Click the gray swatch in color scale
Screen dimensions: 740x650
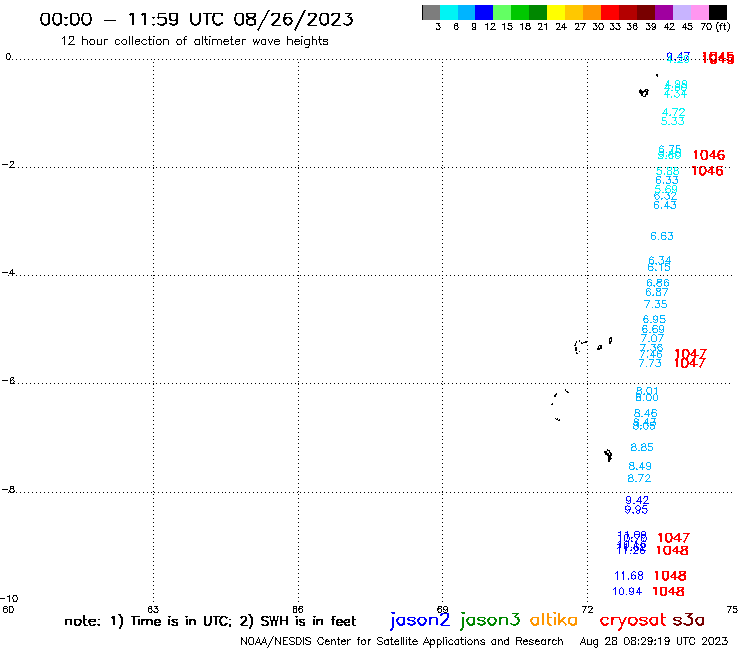click(431, 12)
